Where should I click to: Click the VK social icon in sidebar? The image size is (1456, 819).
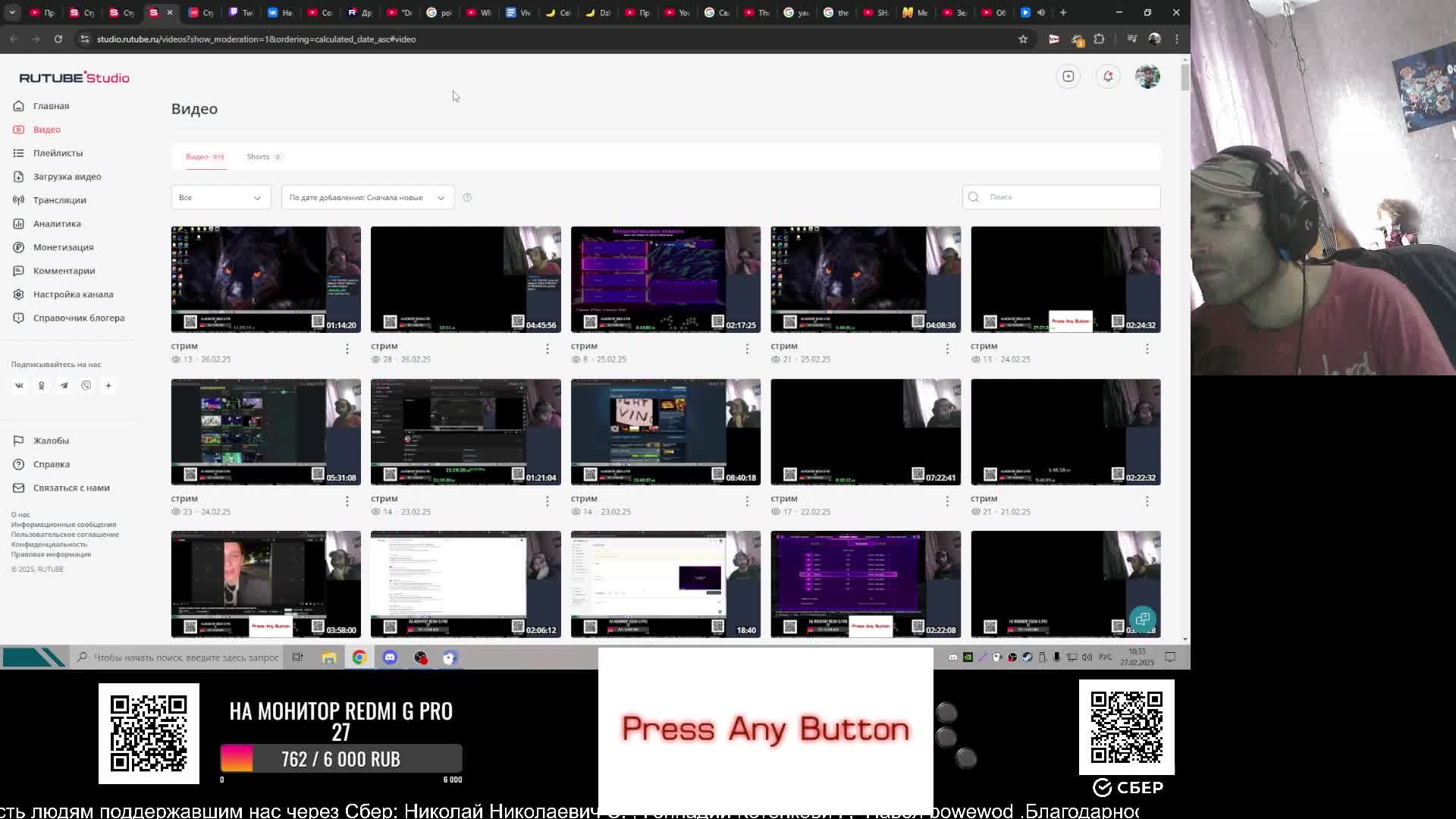tap(19, 385)
